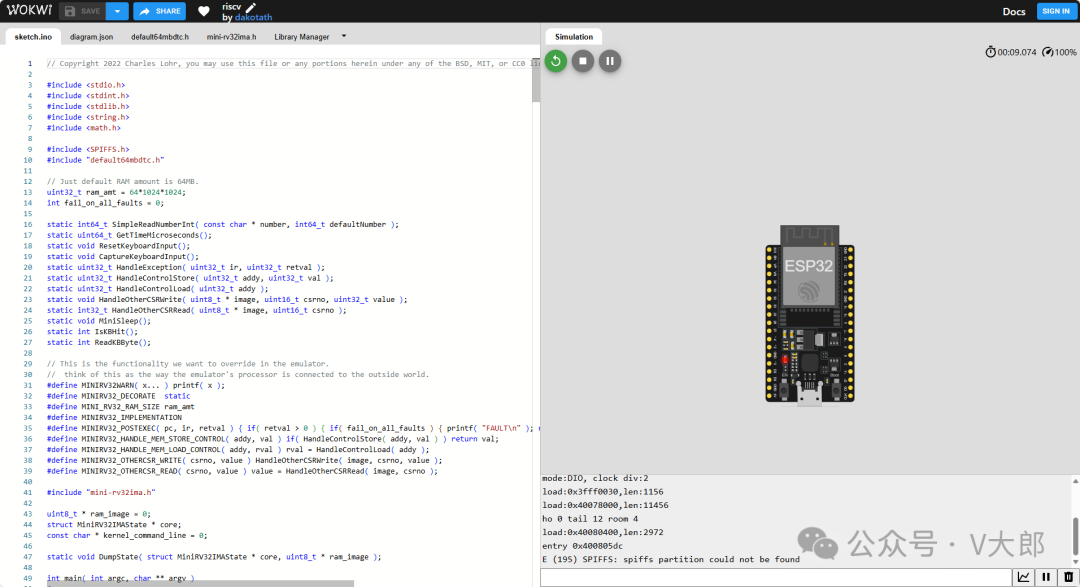
Task: Open the Docs link
Action: click(x=1013, y=11)
